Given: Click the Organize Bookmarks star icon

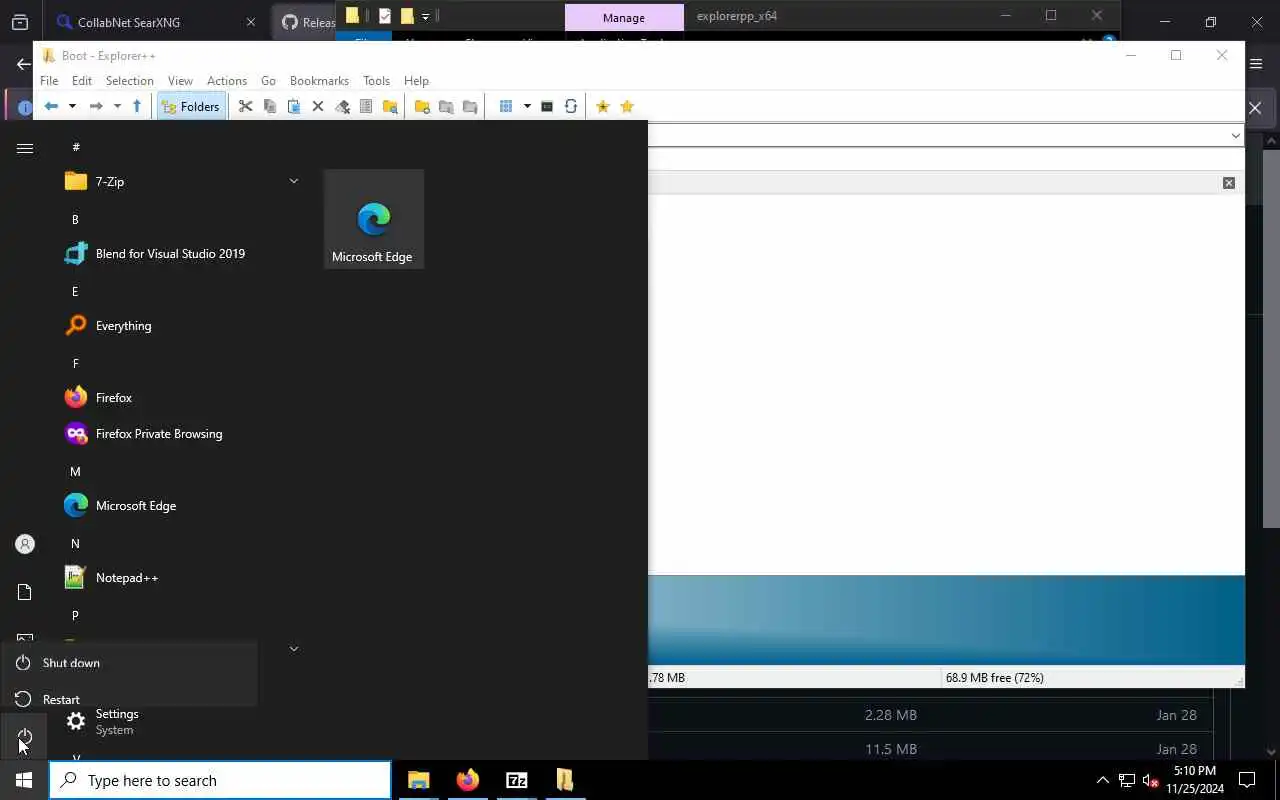Looking at the screenshot, I should pyautogui.click(x=627, y=106).
